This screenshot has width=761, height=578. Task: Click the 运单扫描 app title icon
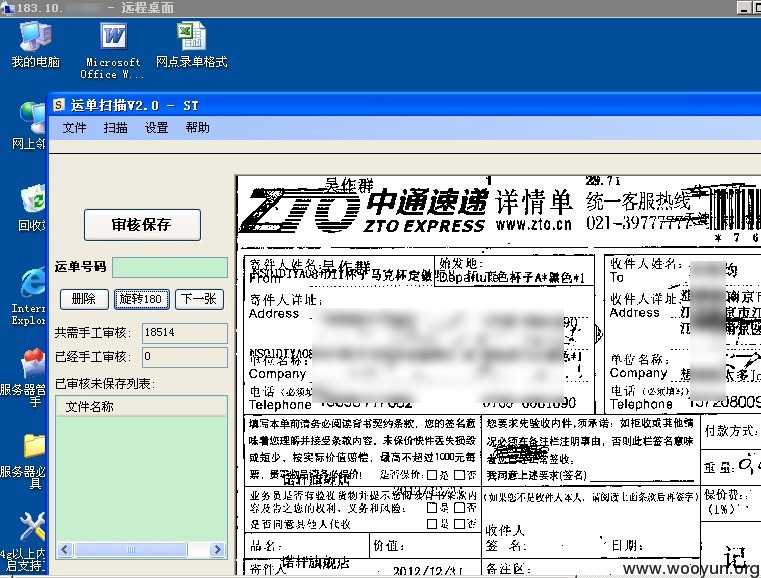59,105
